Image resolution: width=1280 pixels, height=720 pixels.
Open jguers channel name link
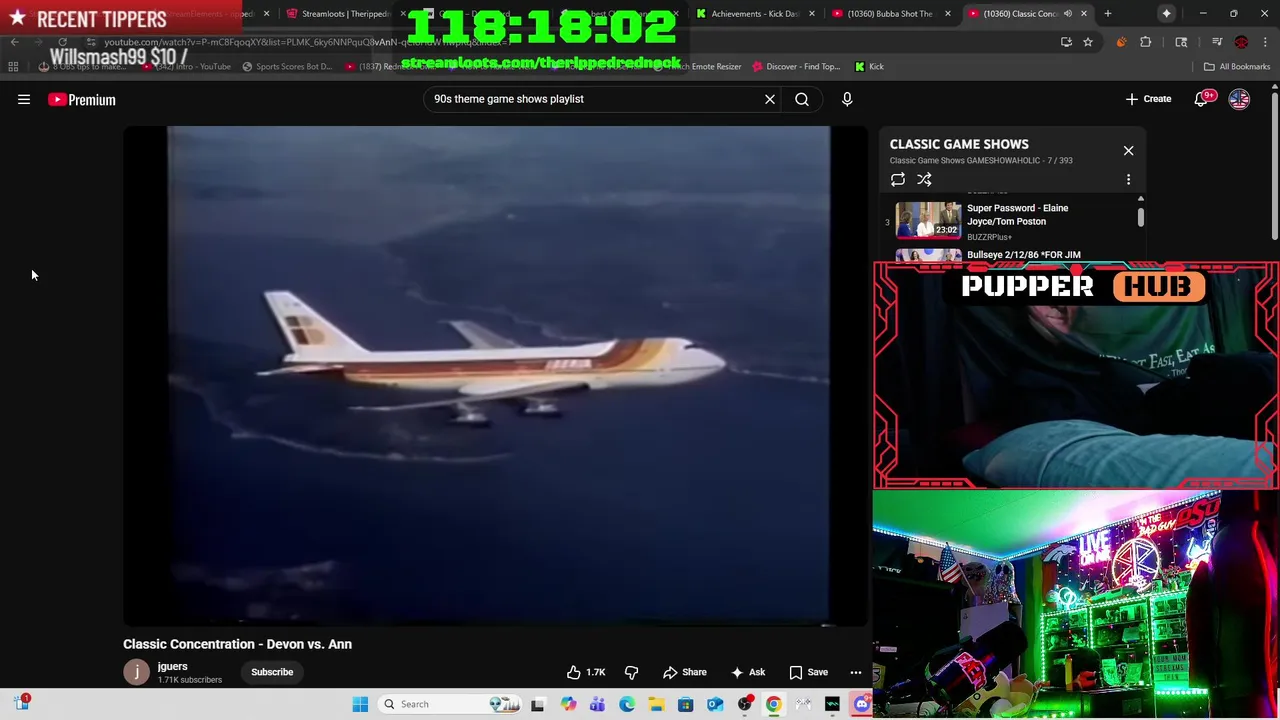[172, 666]
